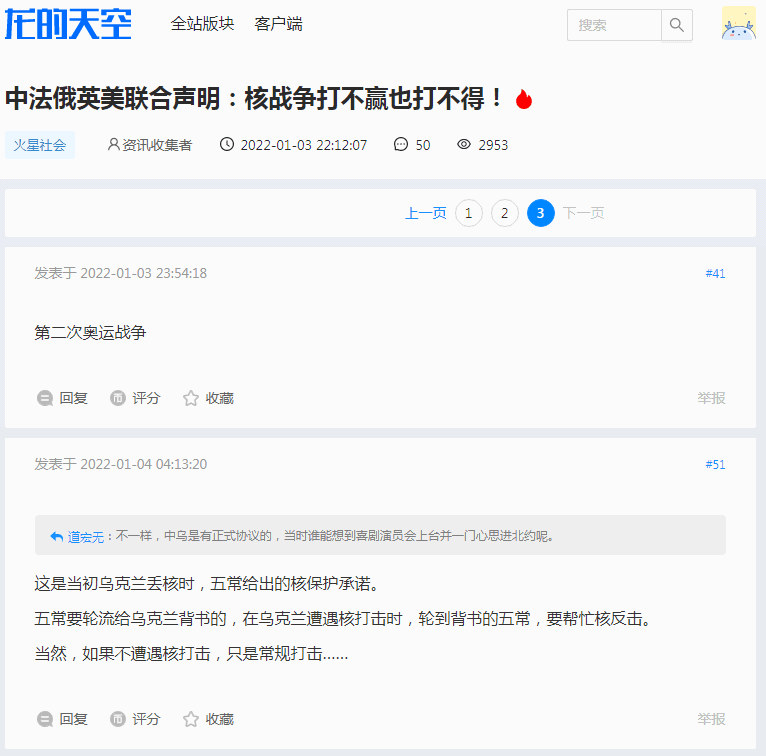Viewport: 766px width, 756px height.
Task: Report post #51 with 举报
Action: [711, 719]
